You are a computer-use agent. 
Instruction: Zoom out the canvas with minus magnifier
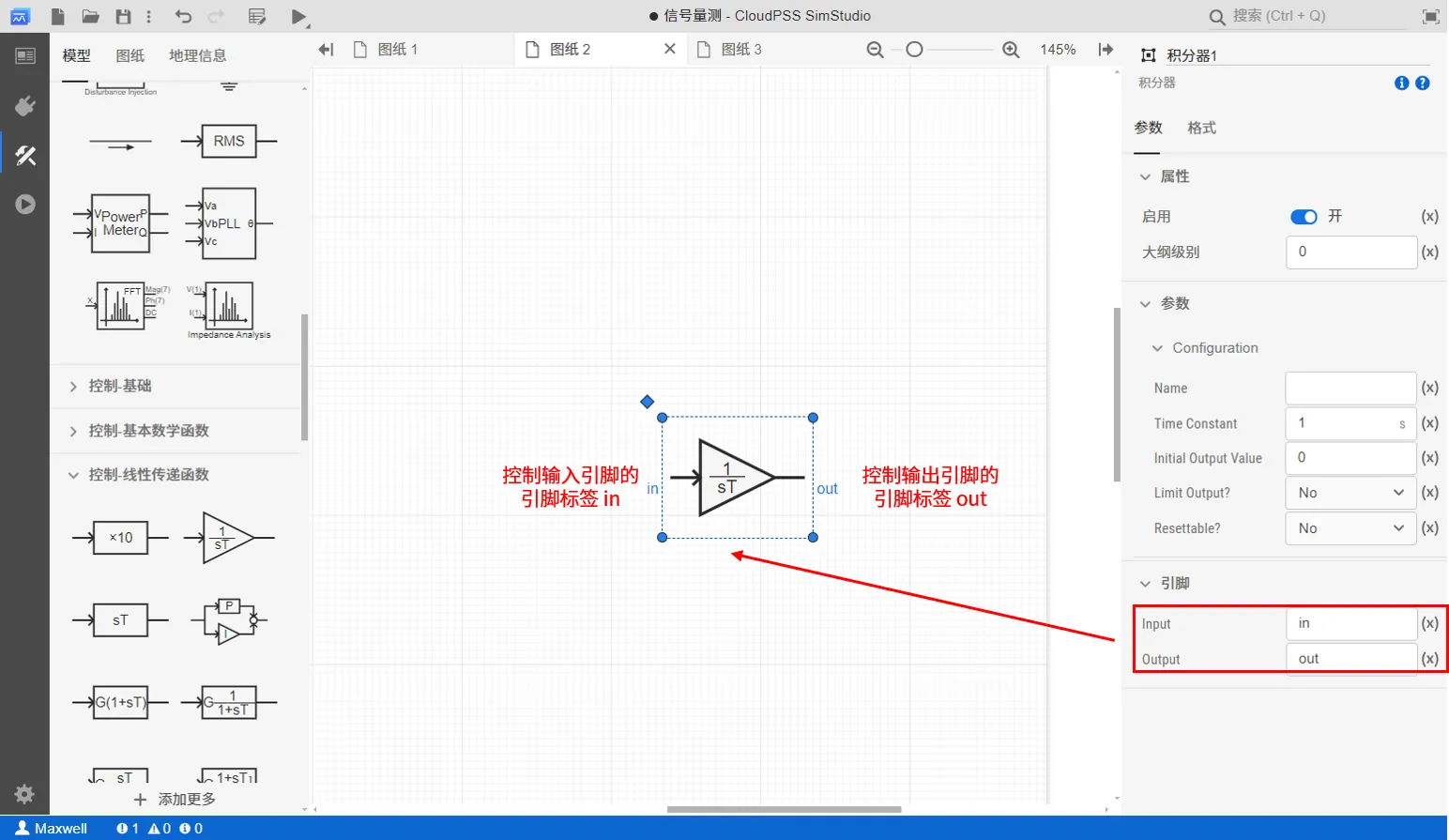875,50
